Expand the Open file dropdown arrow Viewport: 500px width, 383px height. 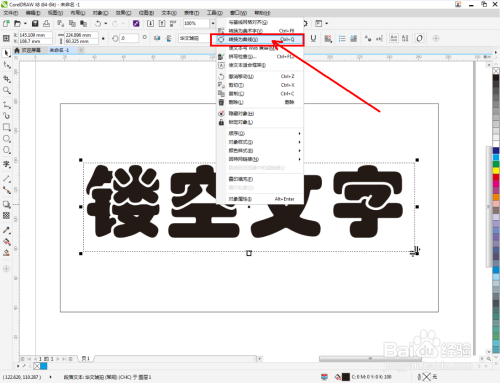tap(25, 23)
